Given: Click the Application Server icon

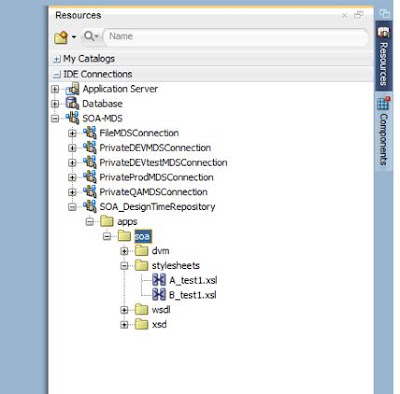Looking at the screenshot, I should 73,89.
